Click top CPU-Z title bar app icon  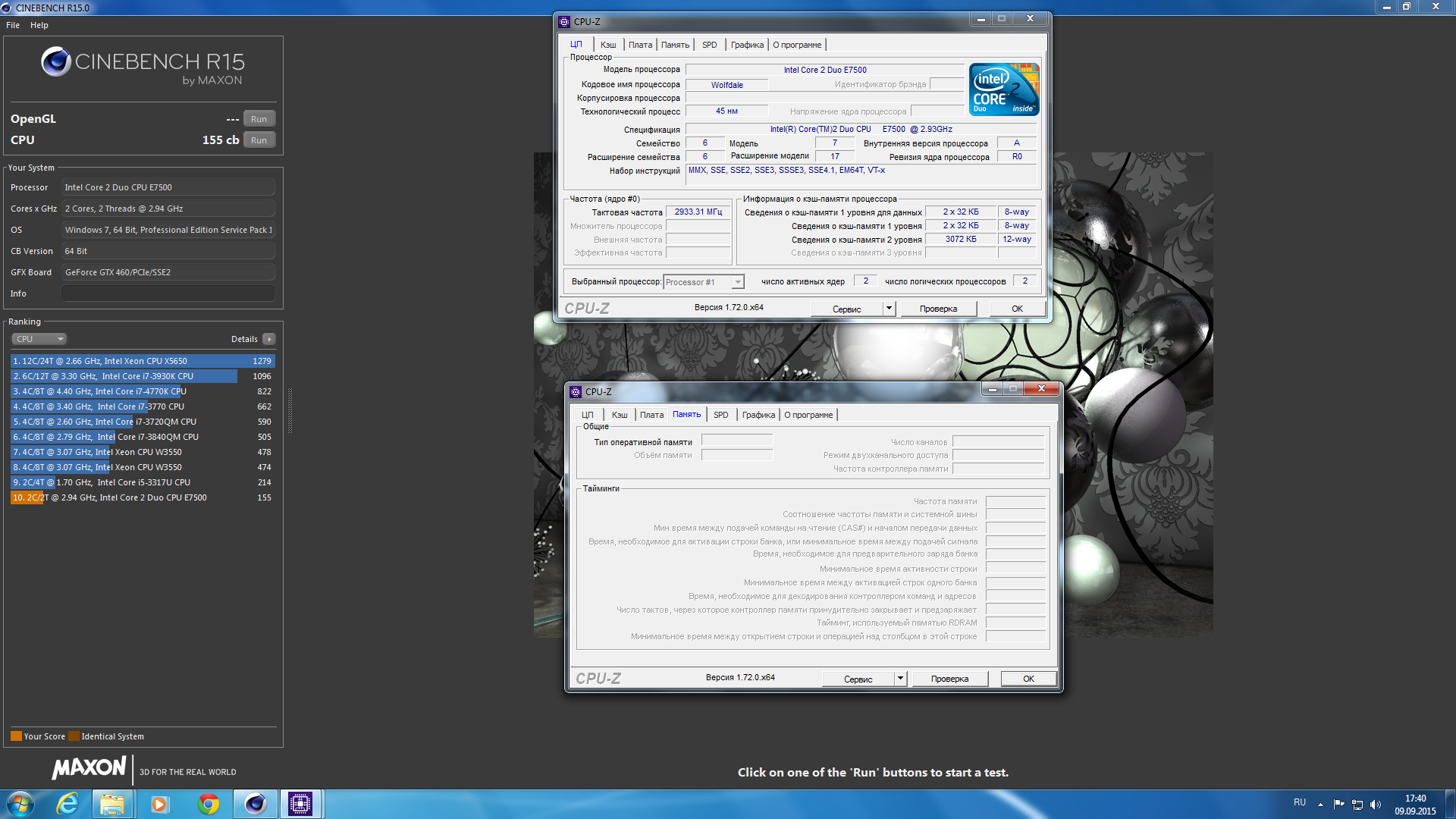[x=564, y=21]
